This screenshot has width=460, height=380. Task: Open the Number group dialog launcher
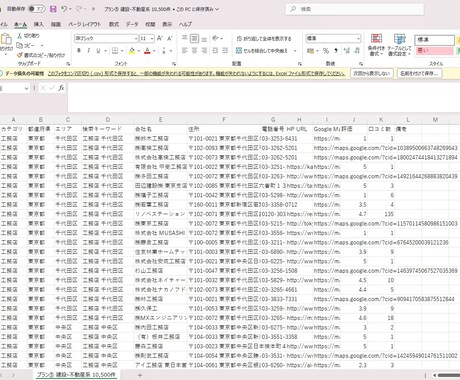(x=361, y=63)
